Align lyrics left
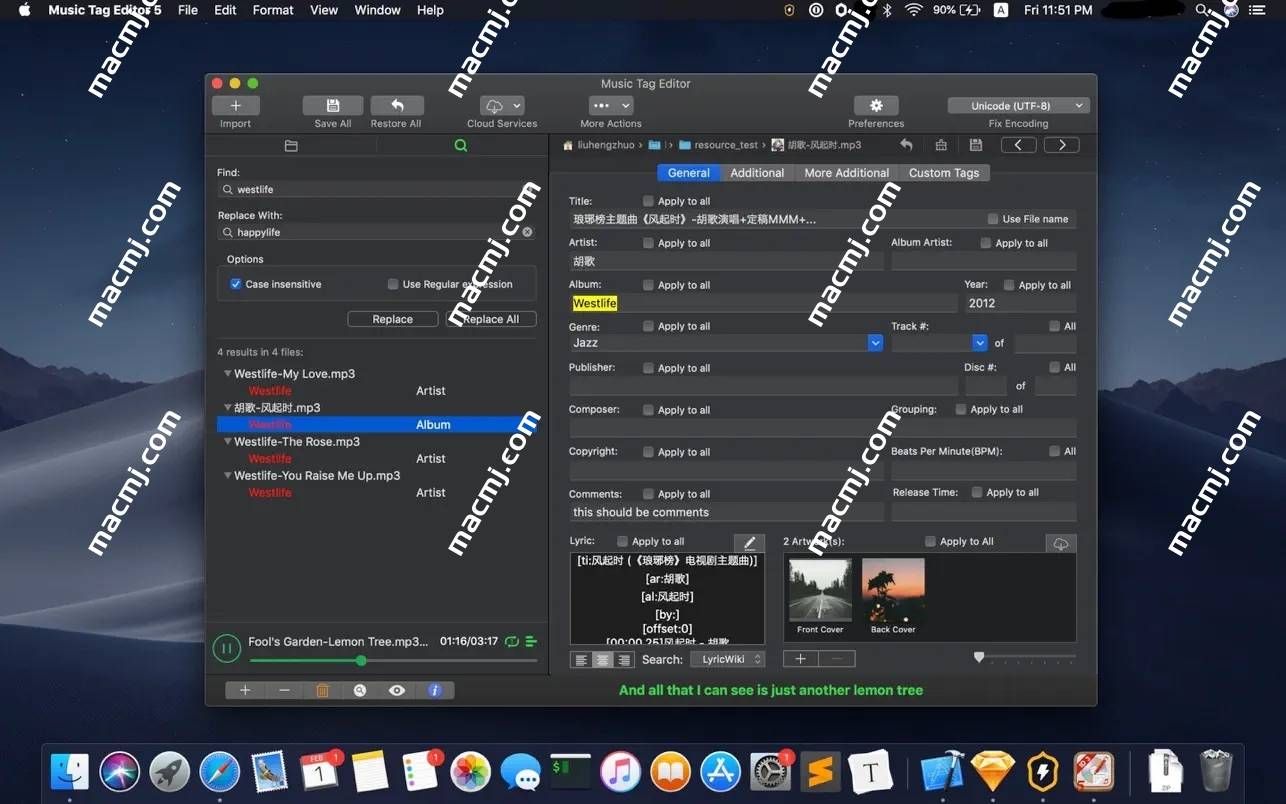Viewport: 1286px width, 804px height. tap(581, 660)
